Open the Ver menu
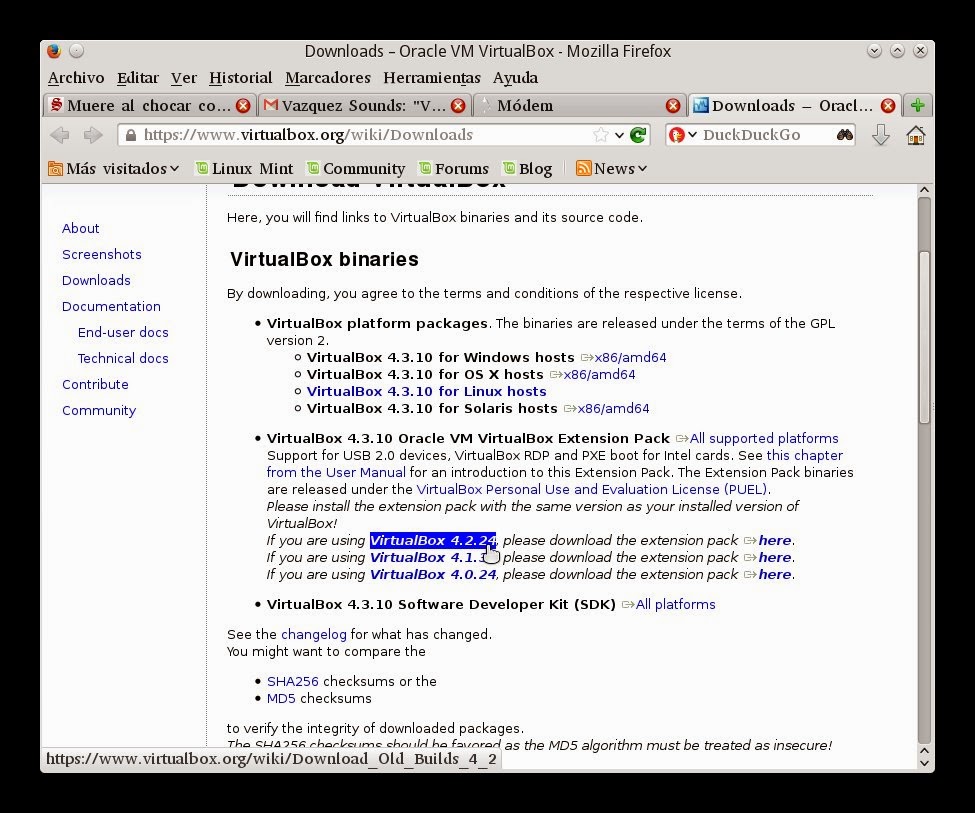Screen dimensions: 975x813 tap(183, 78)
